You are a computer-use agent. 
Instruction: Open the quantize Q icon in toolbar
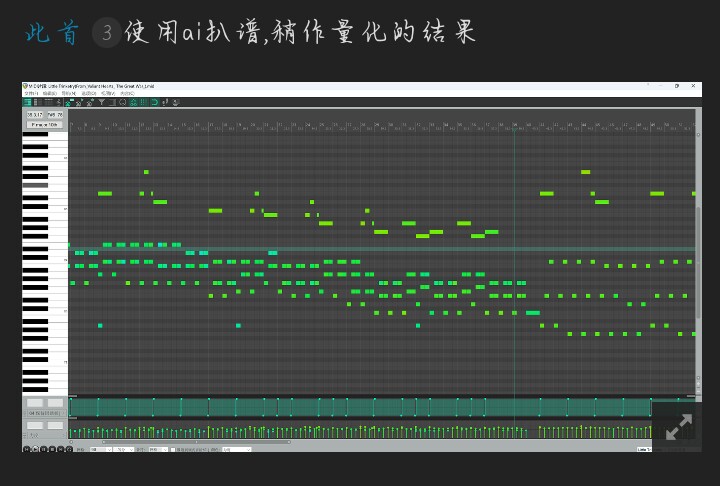123,102
